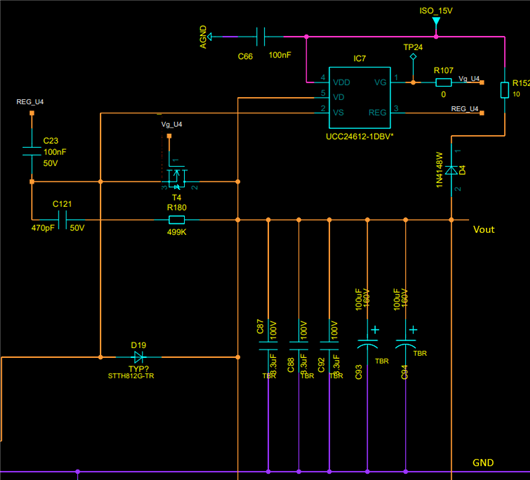Viewport: 530px width, 480px height.
Task: Click the R107 resistor symbol
Action: coord(443,82)
